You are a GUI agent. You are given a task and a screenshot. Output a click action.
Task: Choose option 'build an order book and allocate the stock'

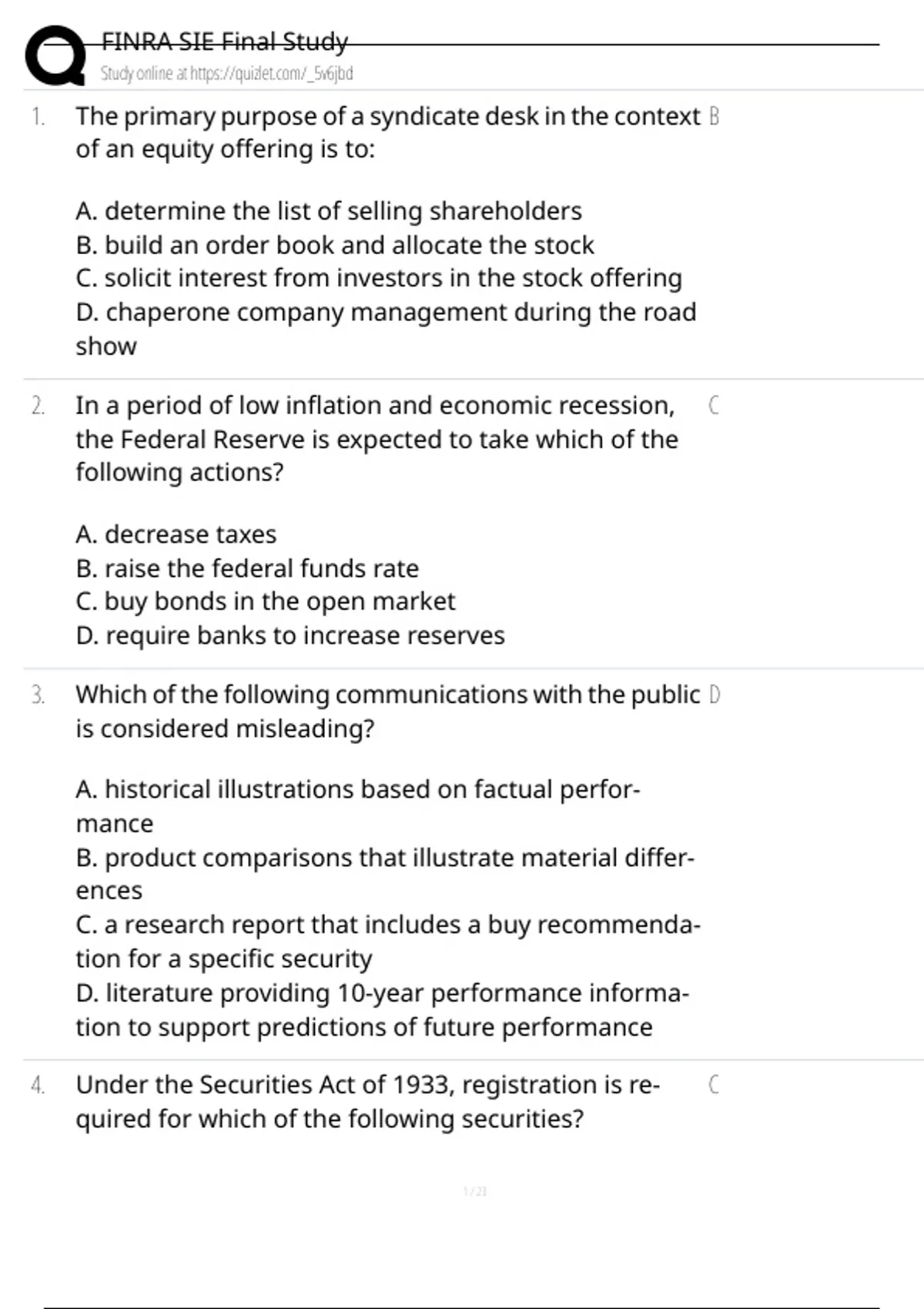(x=335, y=245)
